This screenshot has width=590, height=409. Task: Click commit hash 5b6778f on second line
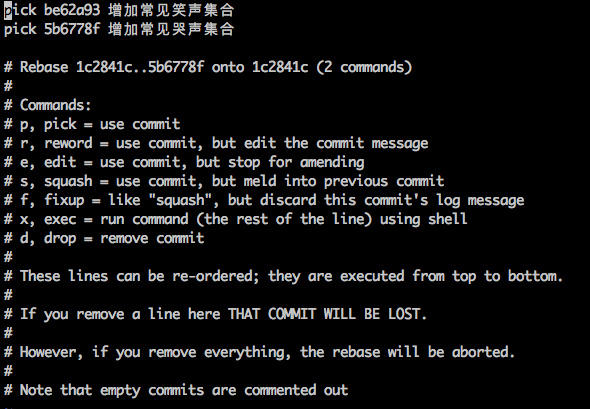[72, 29]
